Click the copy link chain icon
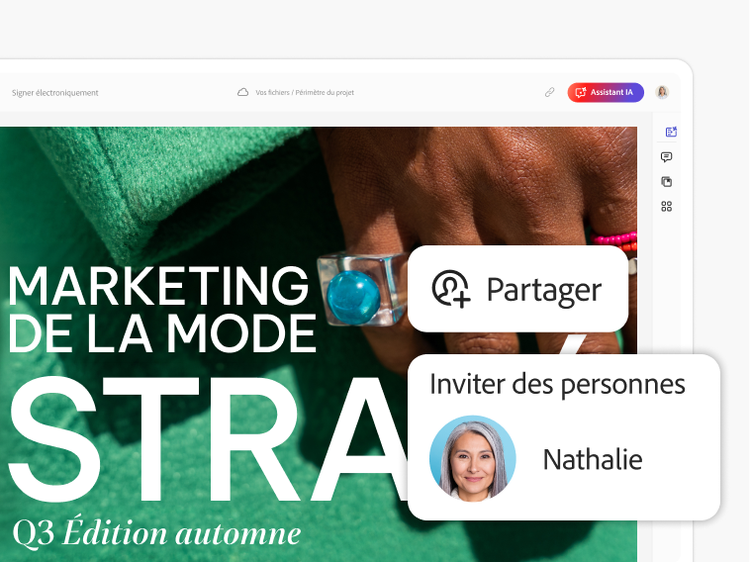The width and height of the screenshot is (750, 562). point(550,92)
